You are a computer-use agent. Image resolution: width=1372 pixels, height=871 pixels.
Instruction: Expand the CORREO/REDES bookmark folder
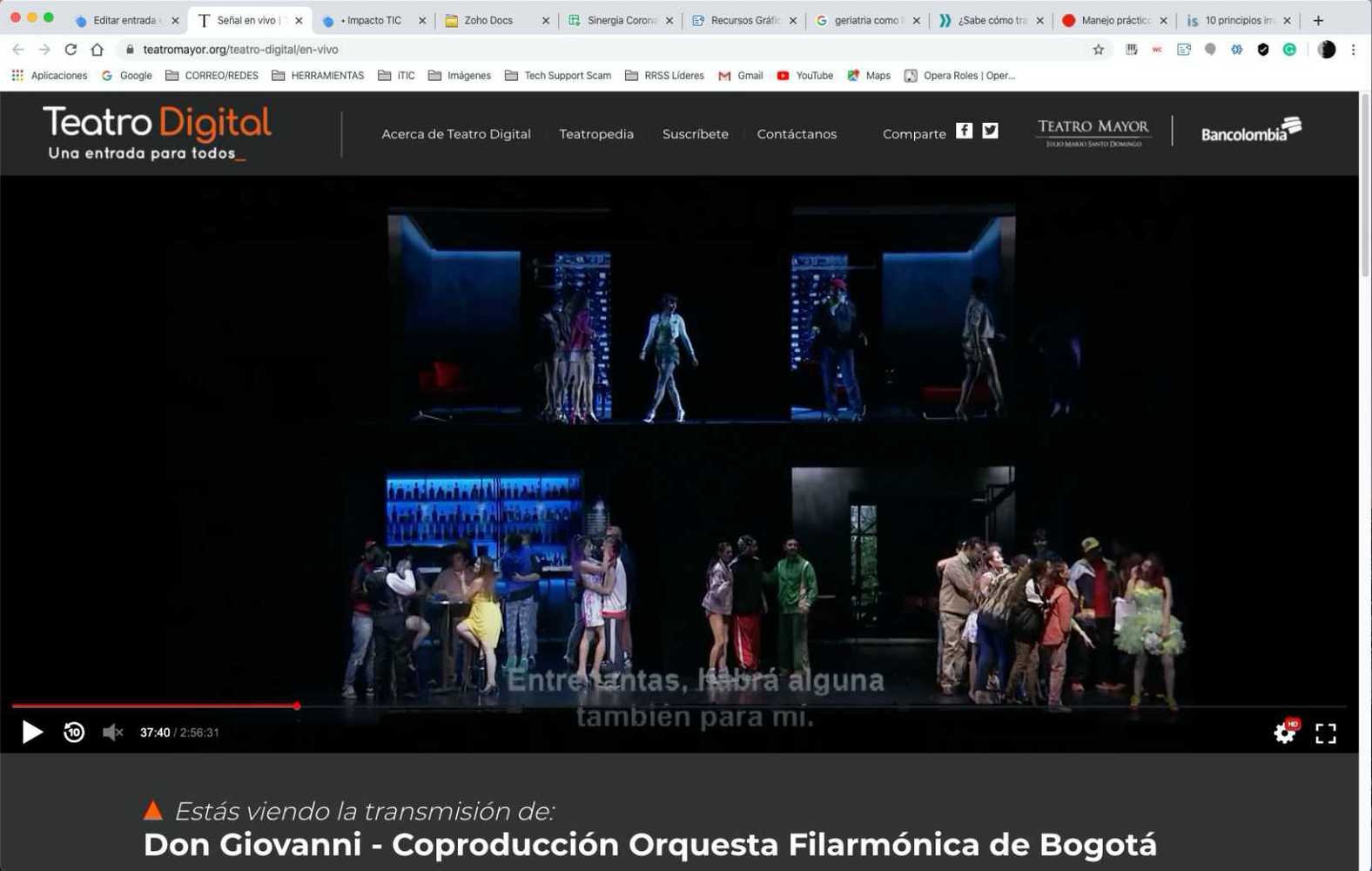212,76
